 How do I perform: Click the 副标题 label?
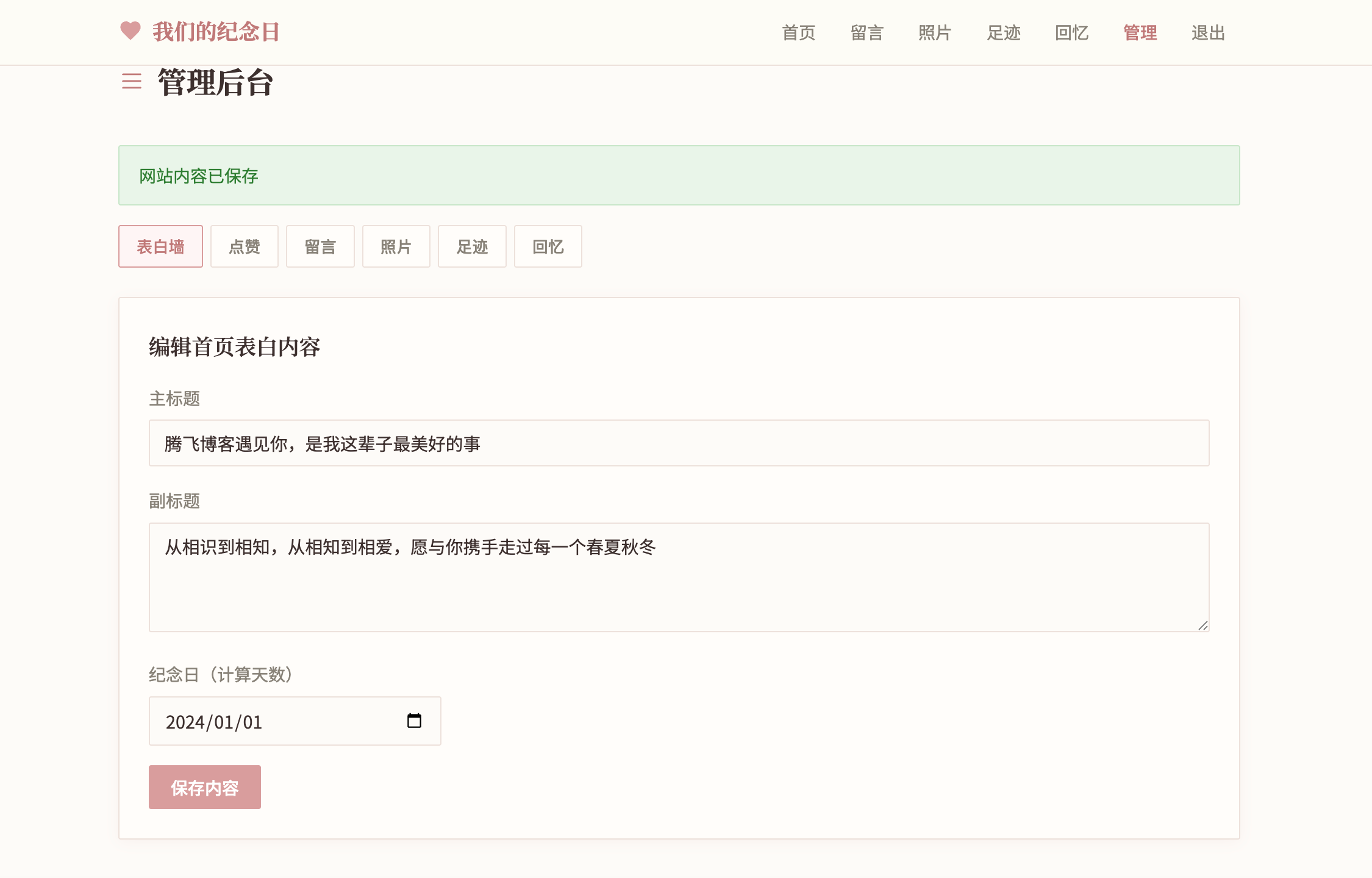click(175, 501)
